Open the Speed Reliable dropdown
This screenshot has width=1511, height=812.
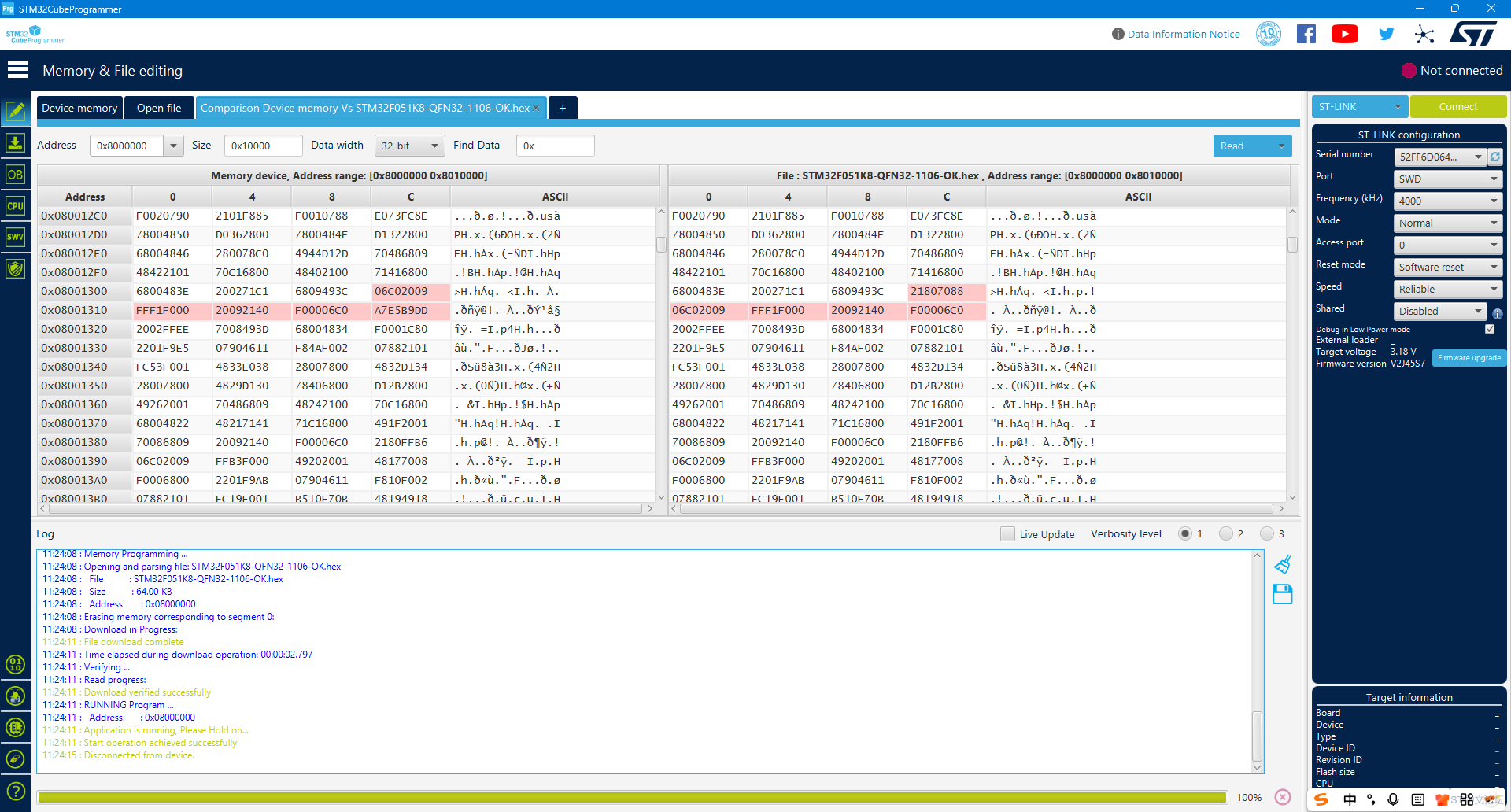pyautogui.click(x=1448, y=289)
